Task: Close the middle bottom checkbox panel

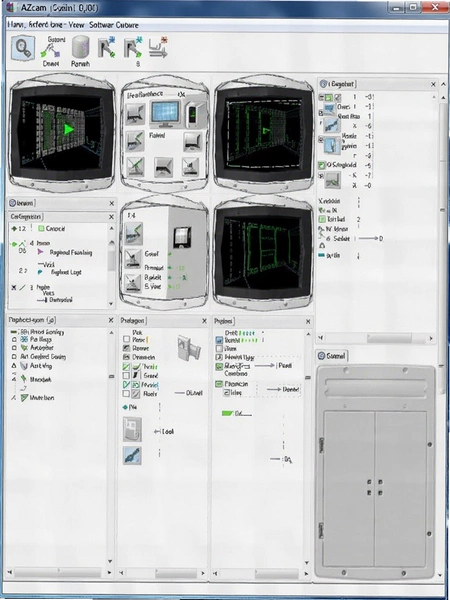Action: (x=204, y=321)
